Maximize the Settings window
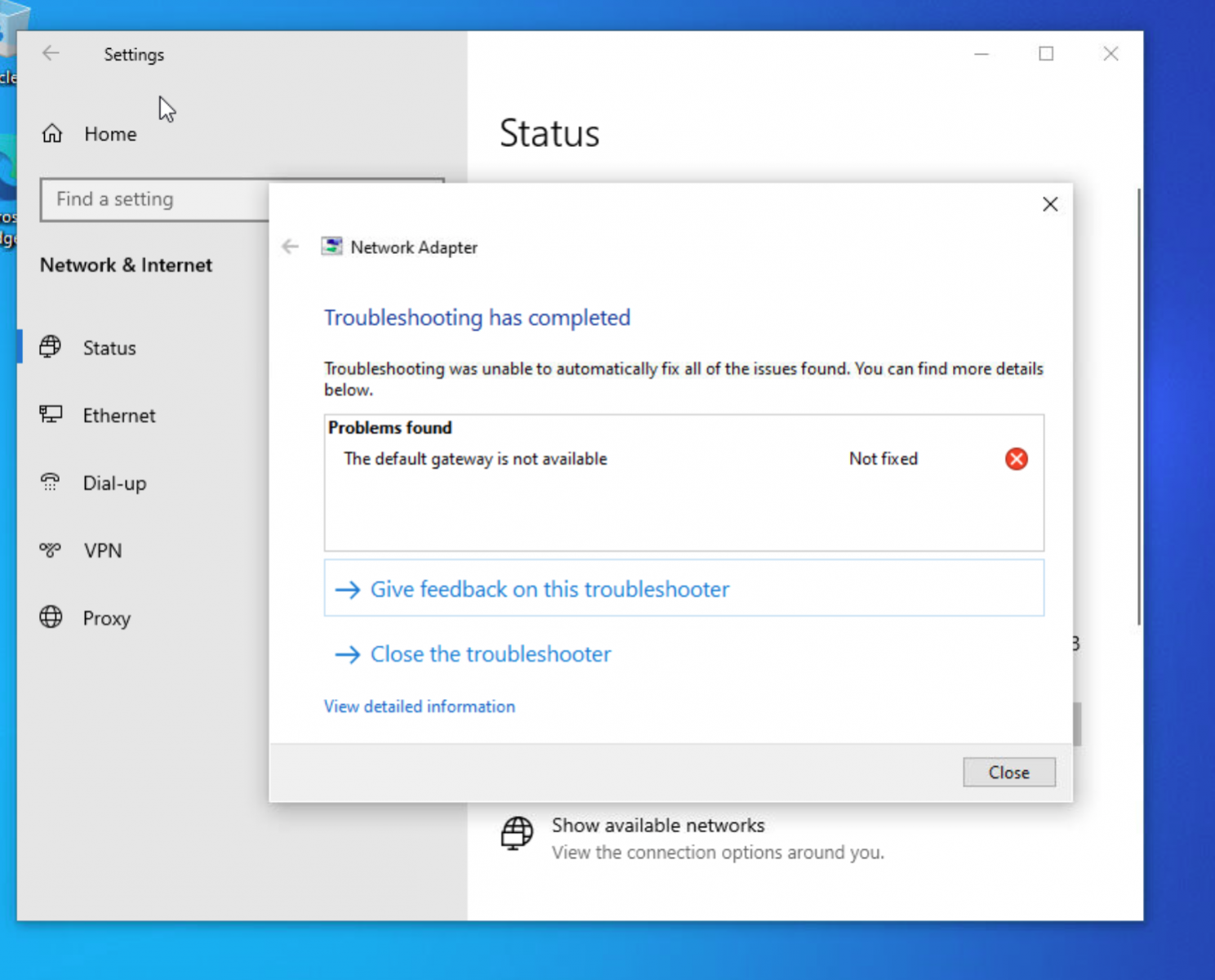1215x980 pixels. 1046,54
